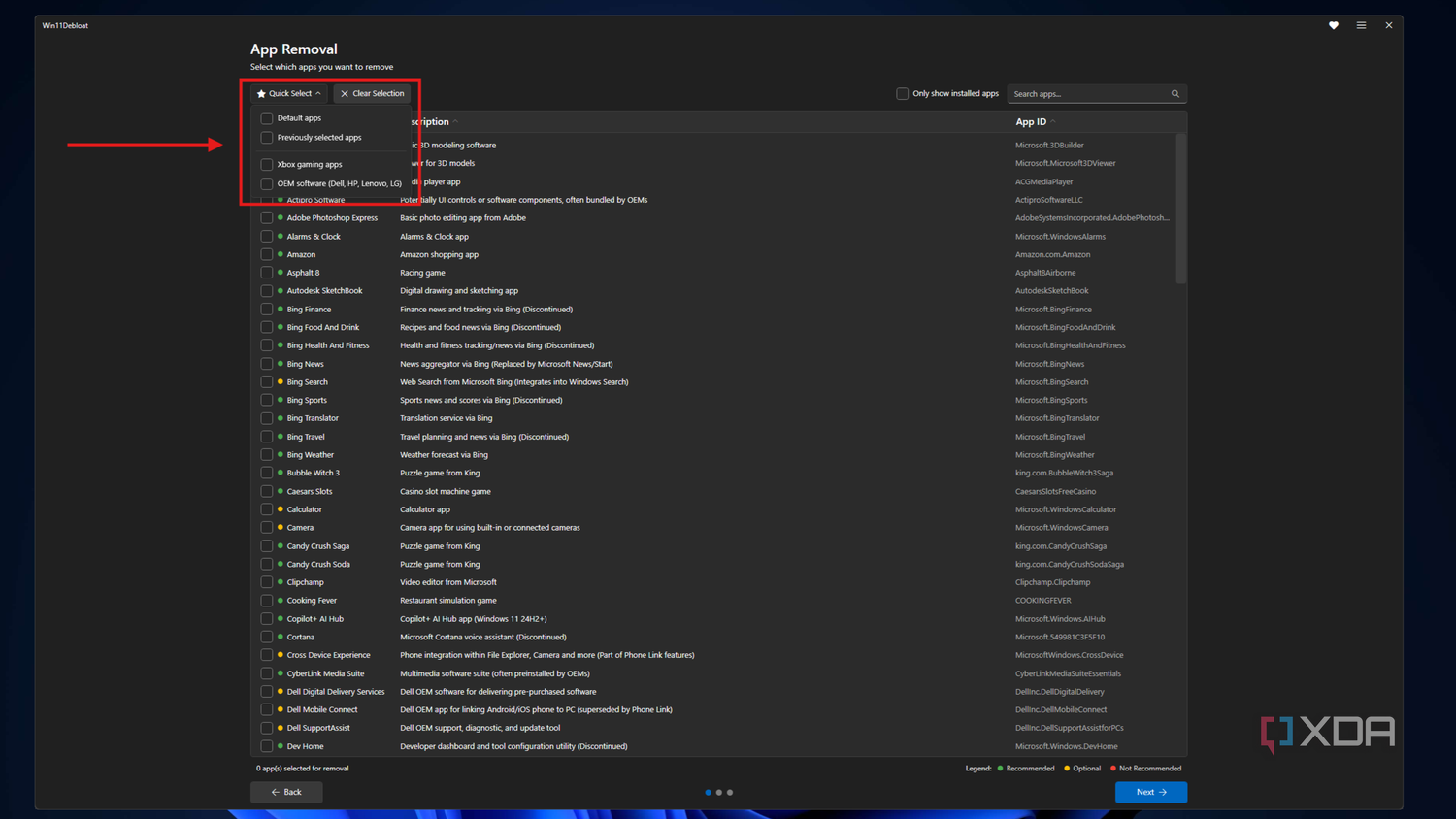Screen dimensions: 1456x819
Task: Choose Default apps in the Quick Select menu
Action: [299, 118]
